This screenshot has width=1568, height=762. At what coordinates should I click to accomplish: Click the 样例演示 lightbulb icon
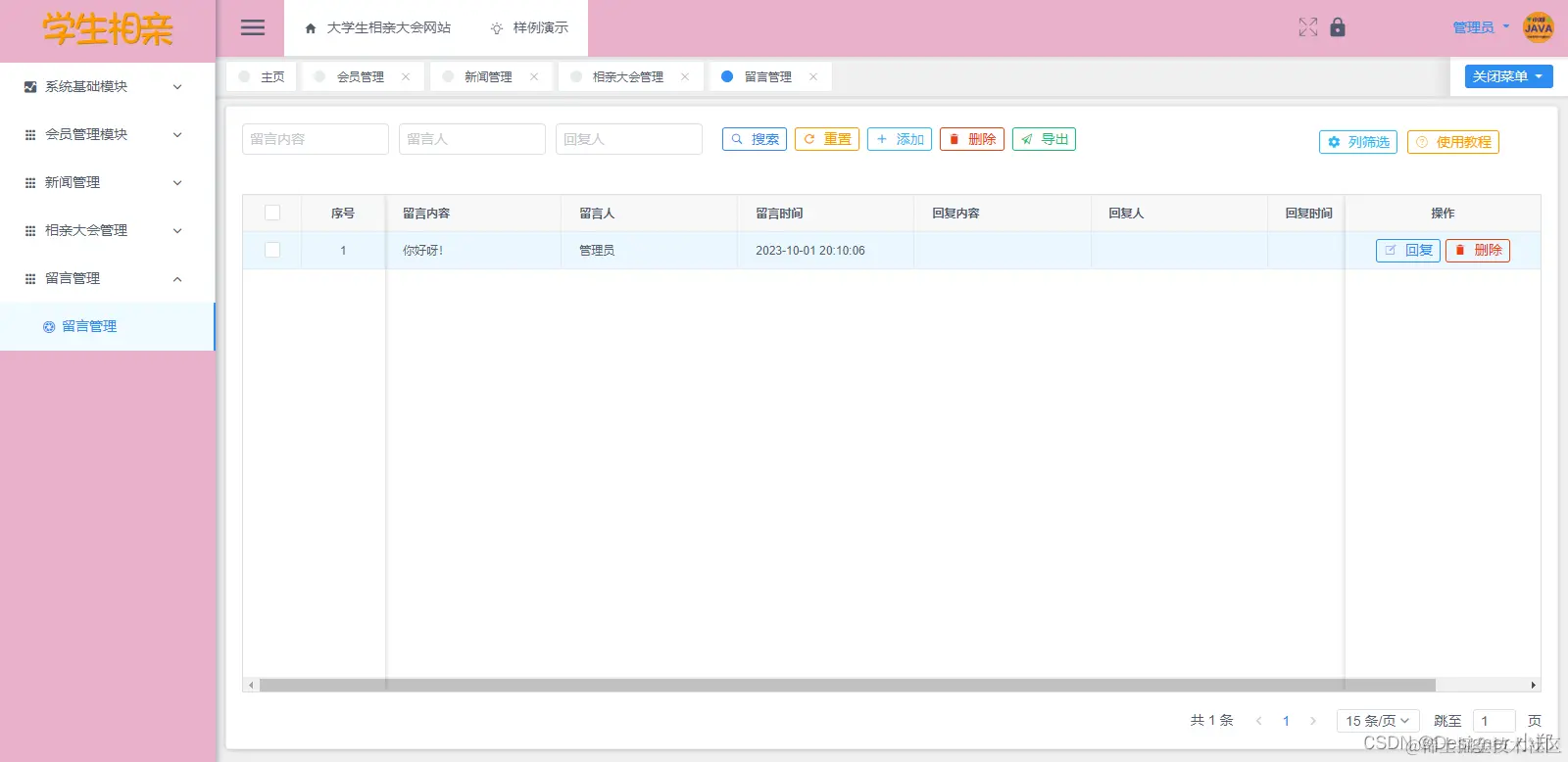tap(497, 28)
